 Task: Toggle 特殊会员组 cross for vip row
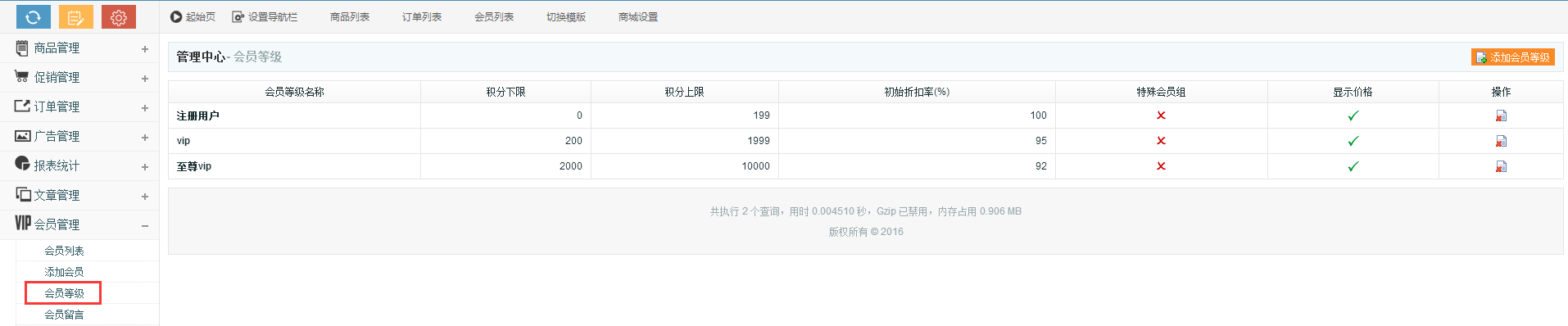point(1161,141)
